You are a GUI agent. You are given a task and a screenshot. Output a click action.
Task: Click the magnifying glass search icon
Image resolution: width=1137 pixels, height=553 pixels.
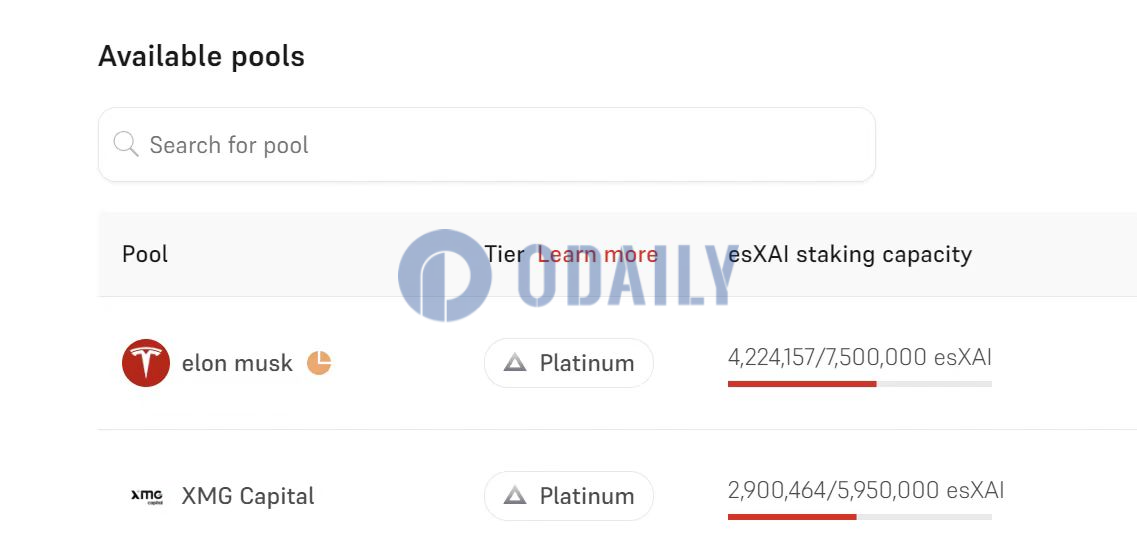[125, 144]
